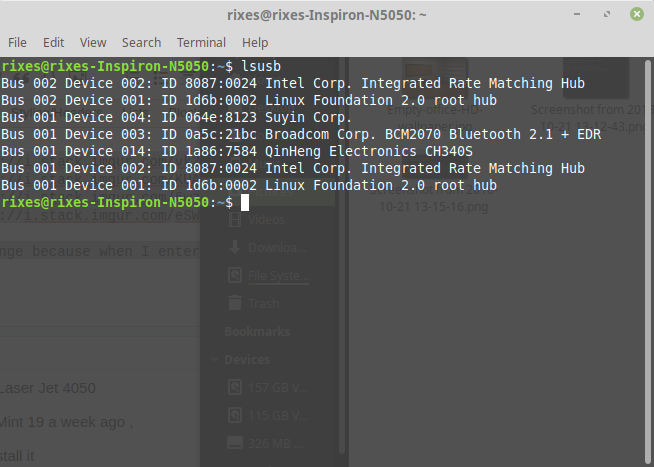Collapse Devices section in background file manager

[x=214, y=359]
